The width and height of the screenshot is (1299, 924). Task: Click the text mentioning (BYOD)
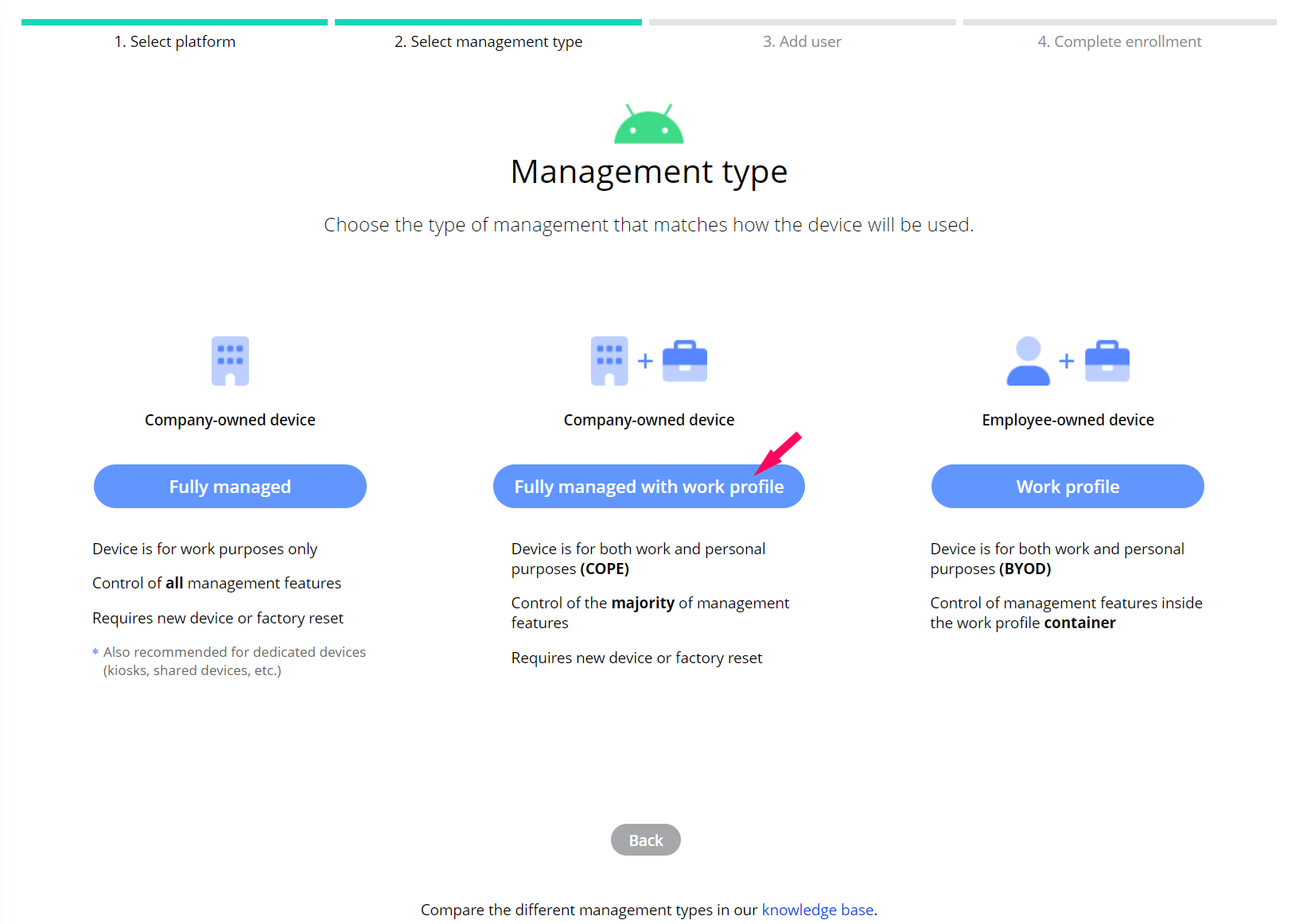1057,558
